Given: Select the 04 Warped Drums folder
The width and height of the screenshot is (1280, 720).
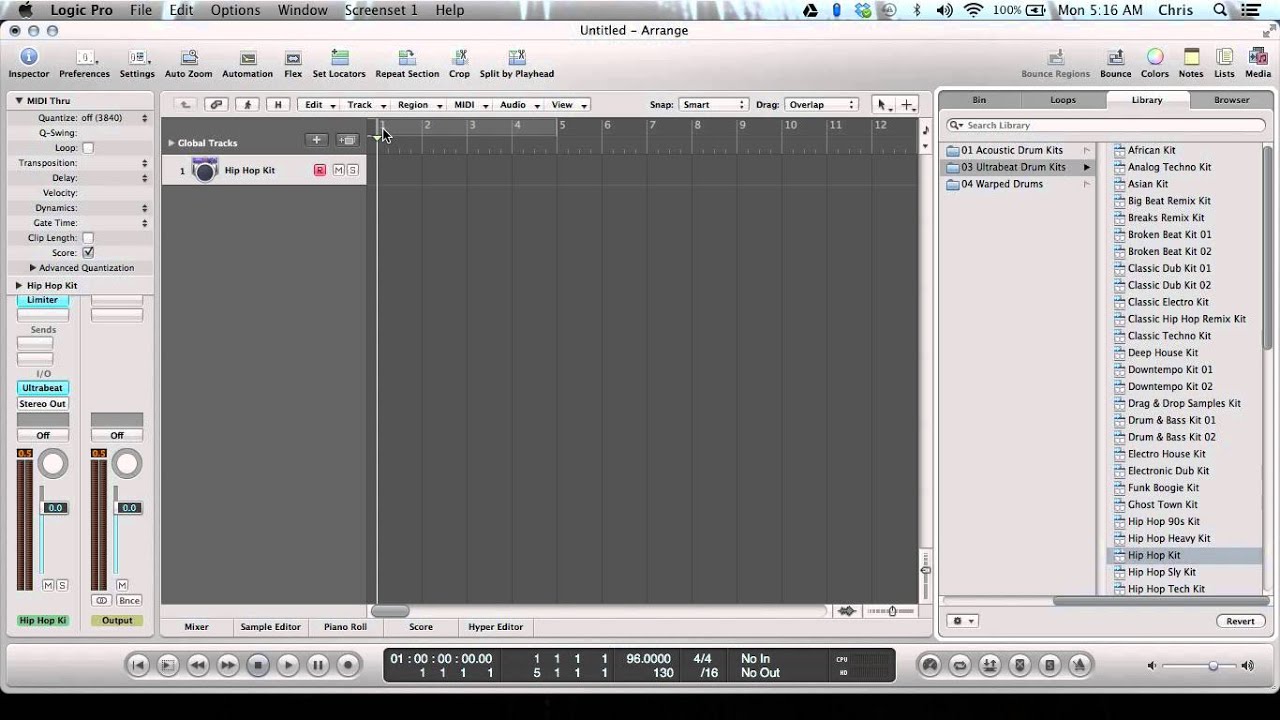Looking at the screenshot, I should 1019,184.
